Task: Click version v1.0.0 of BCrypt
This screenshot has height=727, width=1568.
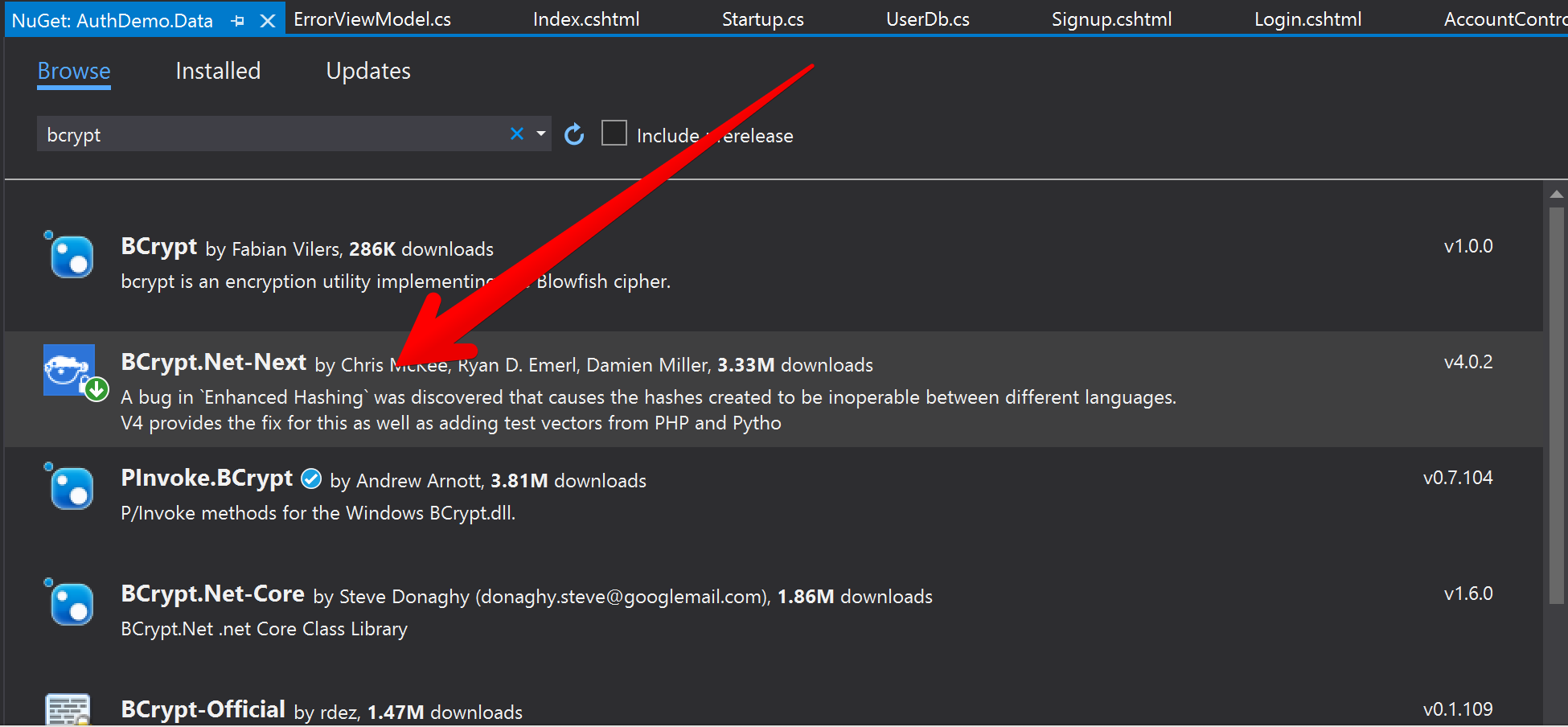Action: pyautogui.click(x=1468, y=246)
